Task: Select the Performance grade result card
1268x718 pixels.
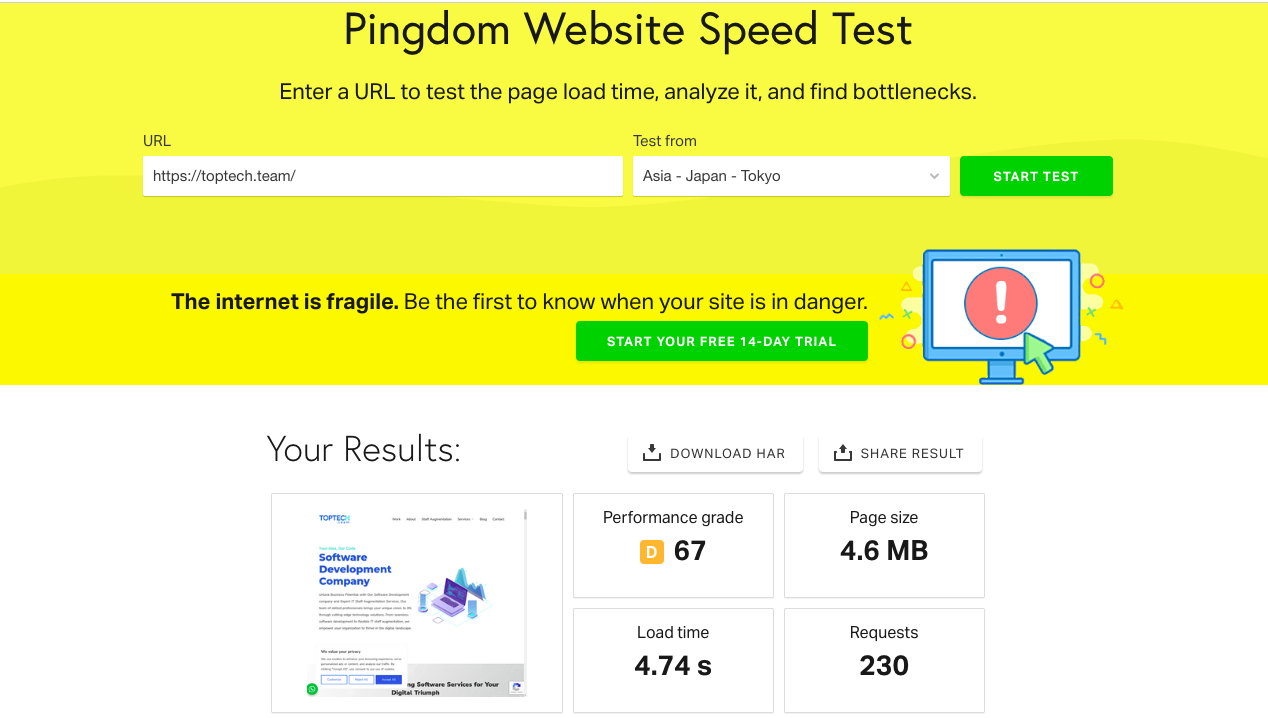Action: tap(673, 545)
